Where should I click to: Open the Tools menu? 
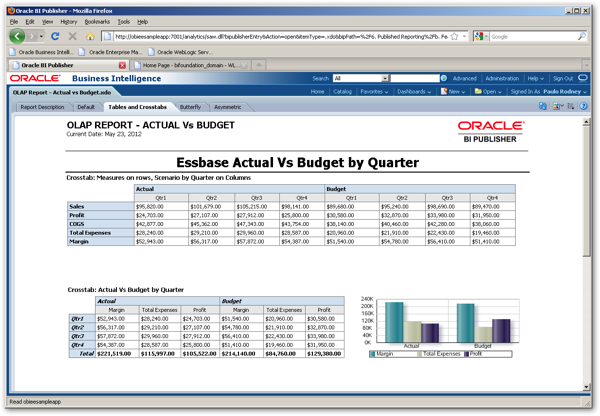(124, 22)
